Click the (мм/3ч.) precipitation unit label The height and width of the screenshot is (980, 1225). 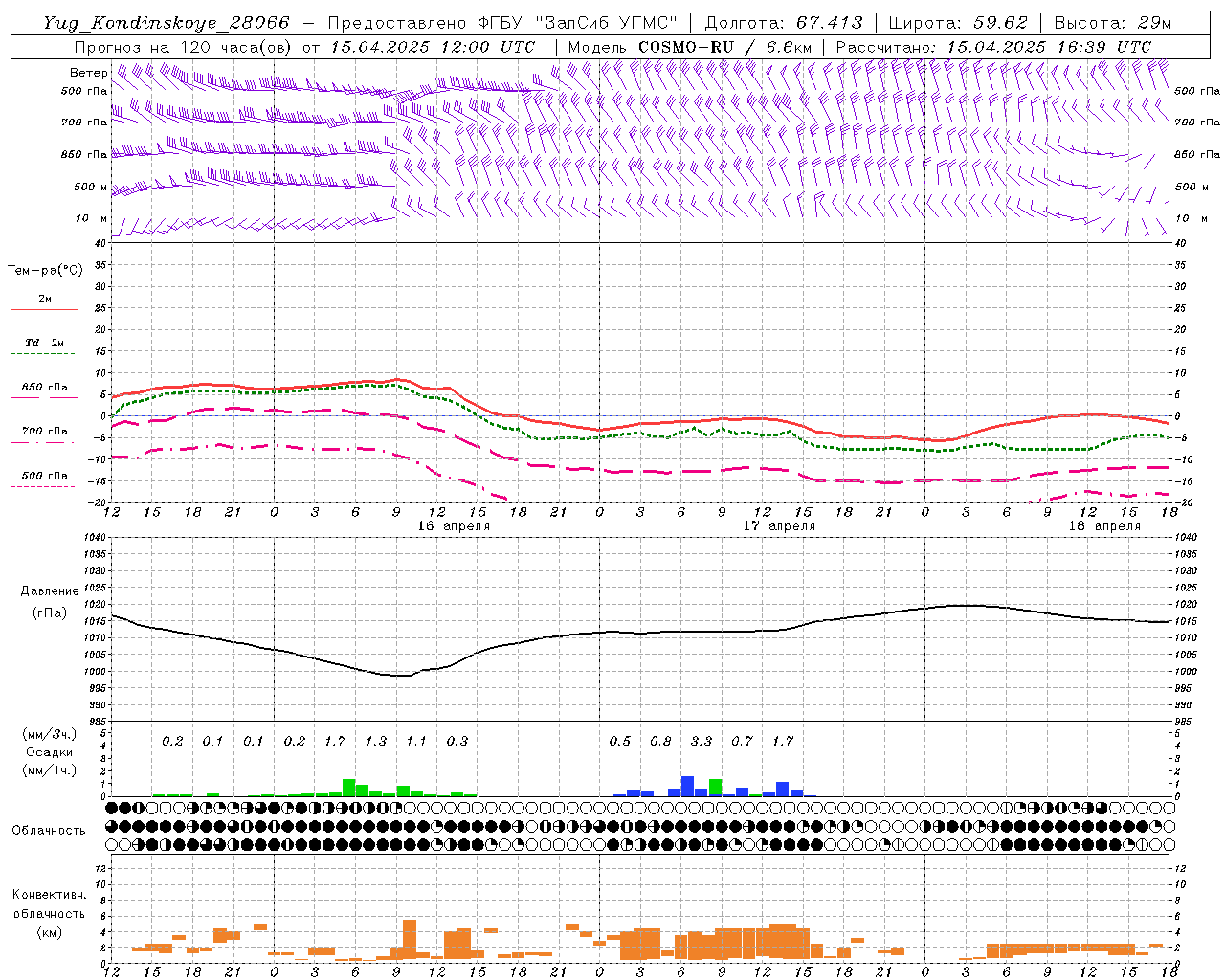point(50,735)
